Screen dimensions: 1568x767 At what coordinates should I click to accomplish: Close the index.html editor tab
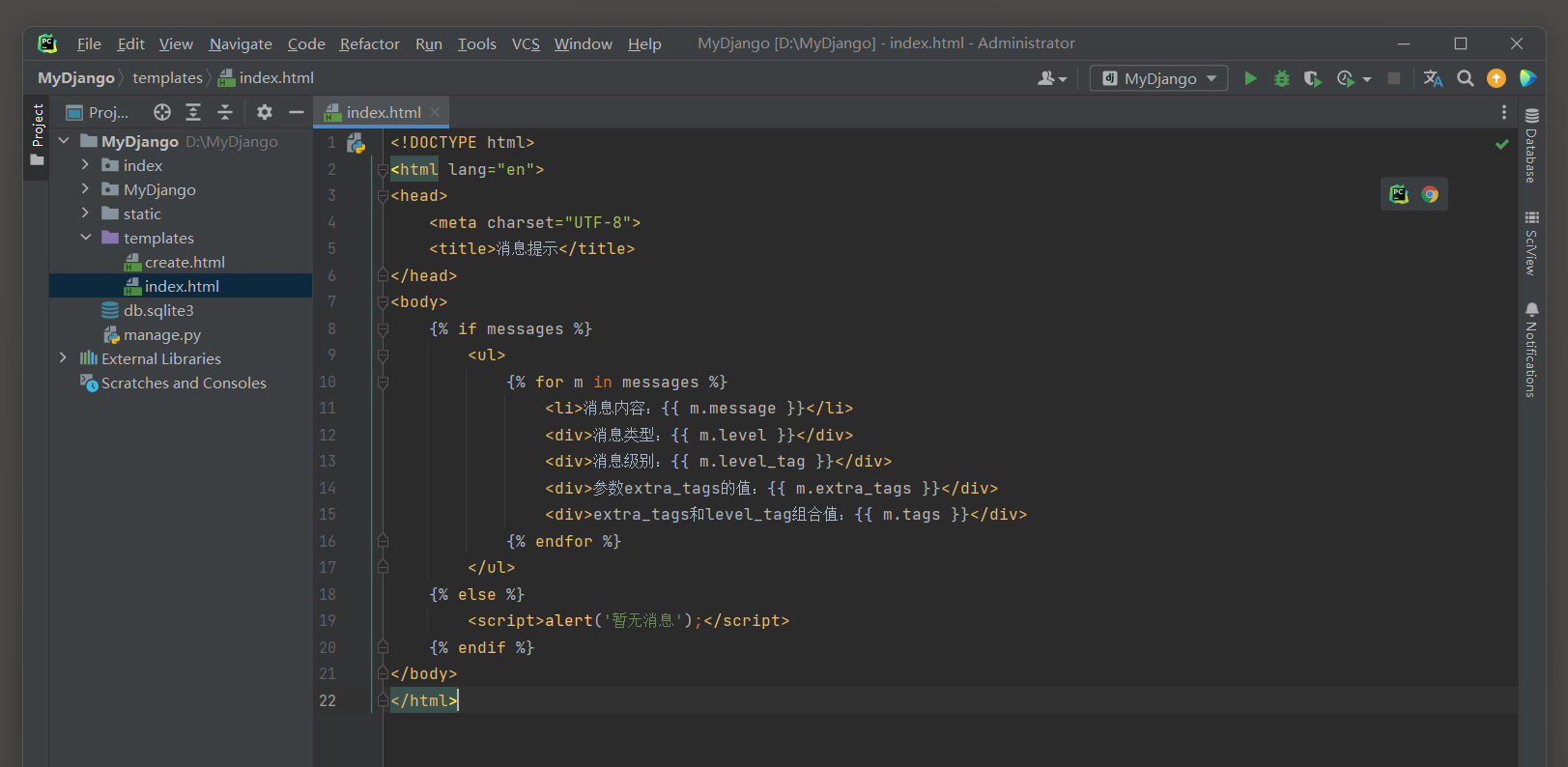click(x=435, y=112)
